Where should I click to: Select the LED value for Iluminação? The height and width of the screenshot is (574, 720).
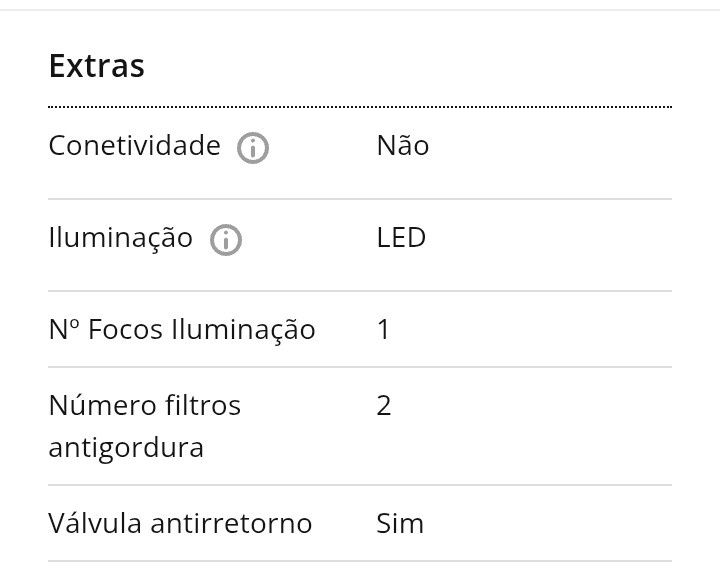pyautogui.click(x=401, y=238)
